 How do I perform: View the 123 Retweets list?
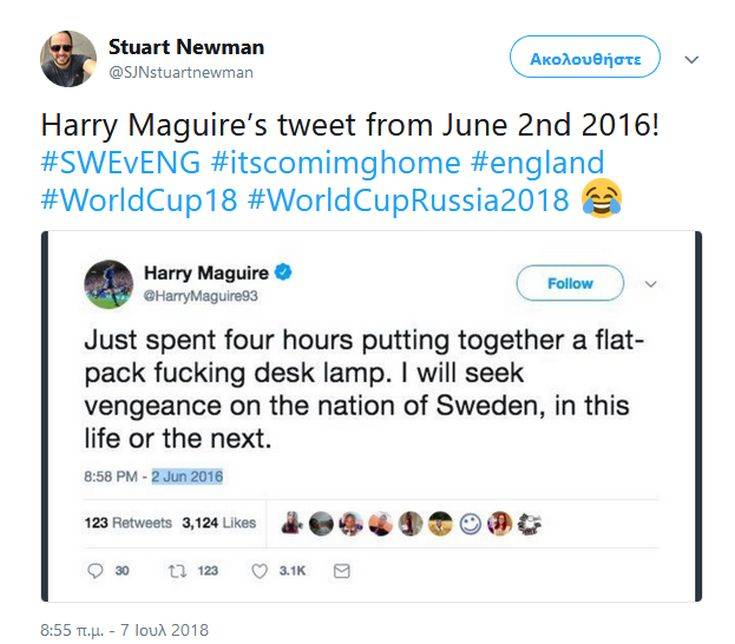click(x=127, y=523)
